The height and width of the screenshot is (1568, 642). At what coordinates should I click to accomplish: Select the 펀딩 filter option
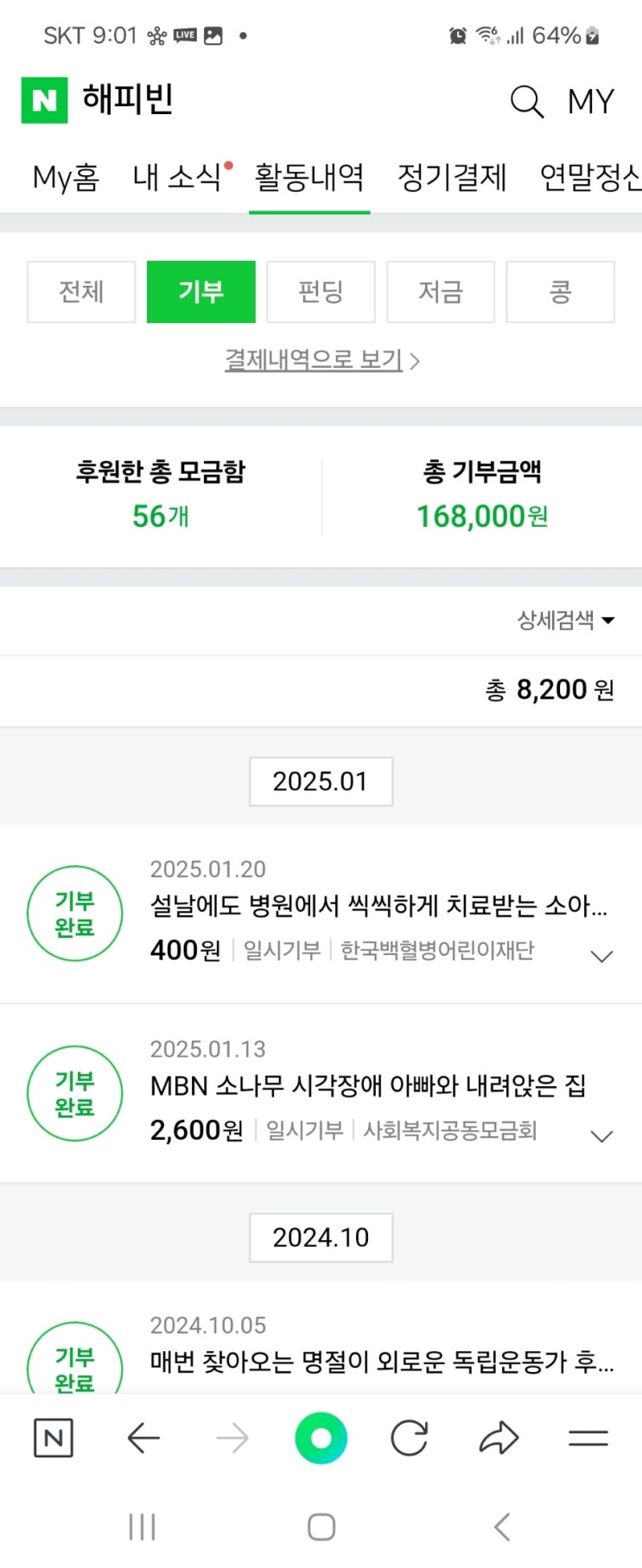[x=321, y=292]
